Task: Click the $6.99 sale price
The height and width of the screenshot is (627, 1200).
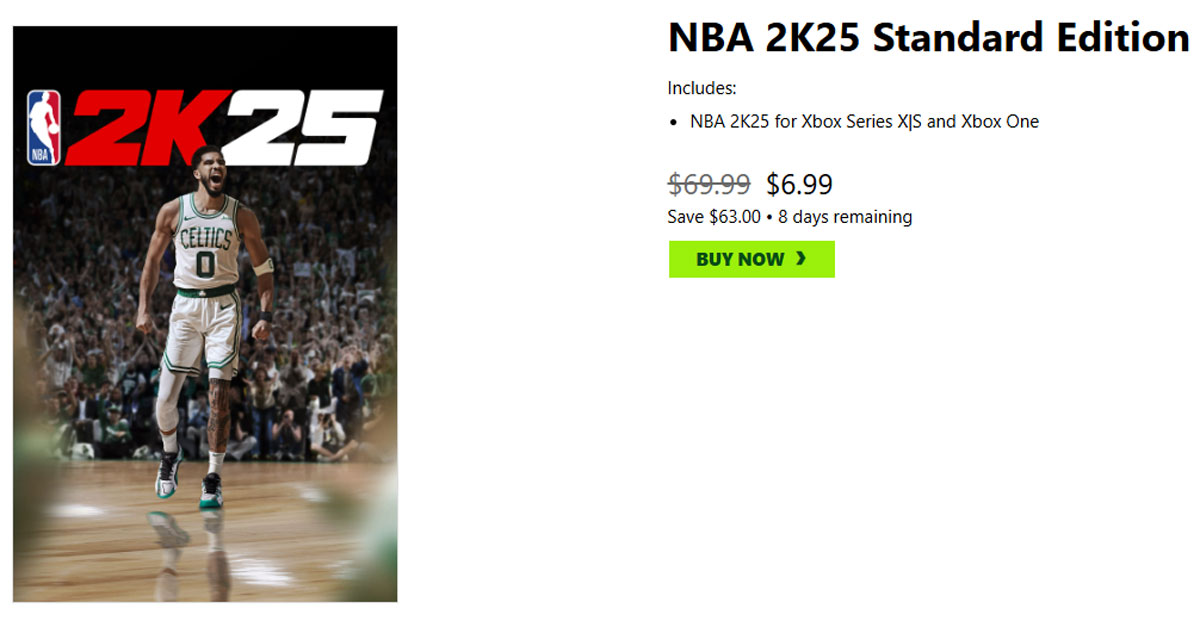Action: [799, 185]
